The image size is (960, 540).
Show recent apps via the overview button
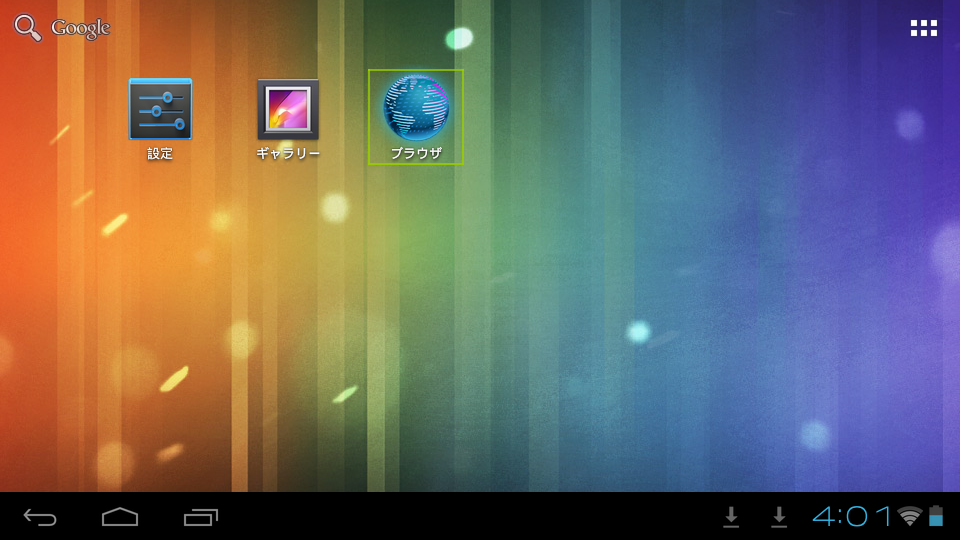pyautogui.click(x=201, y=517)
